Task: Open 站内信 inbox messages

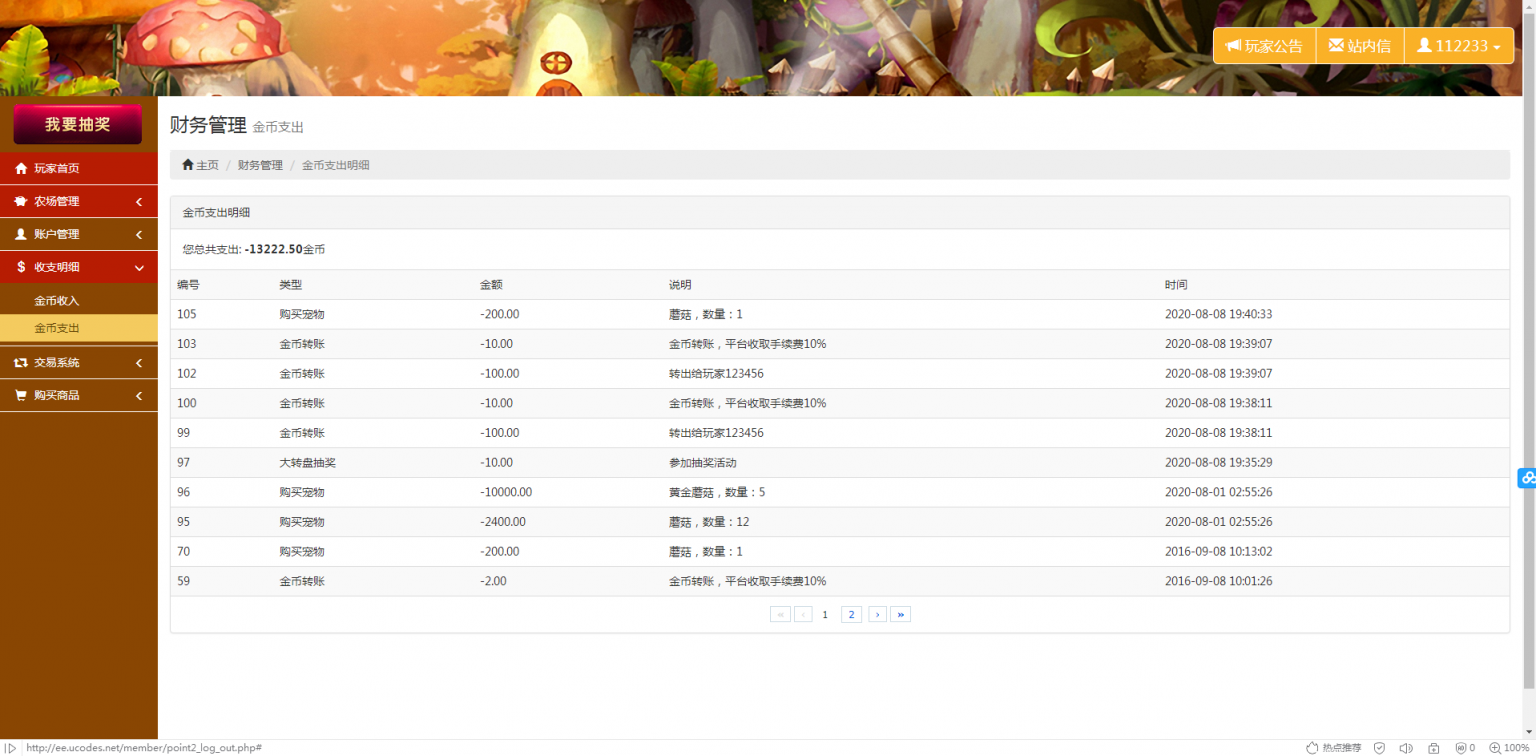Action: point(1359,46)
